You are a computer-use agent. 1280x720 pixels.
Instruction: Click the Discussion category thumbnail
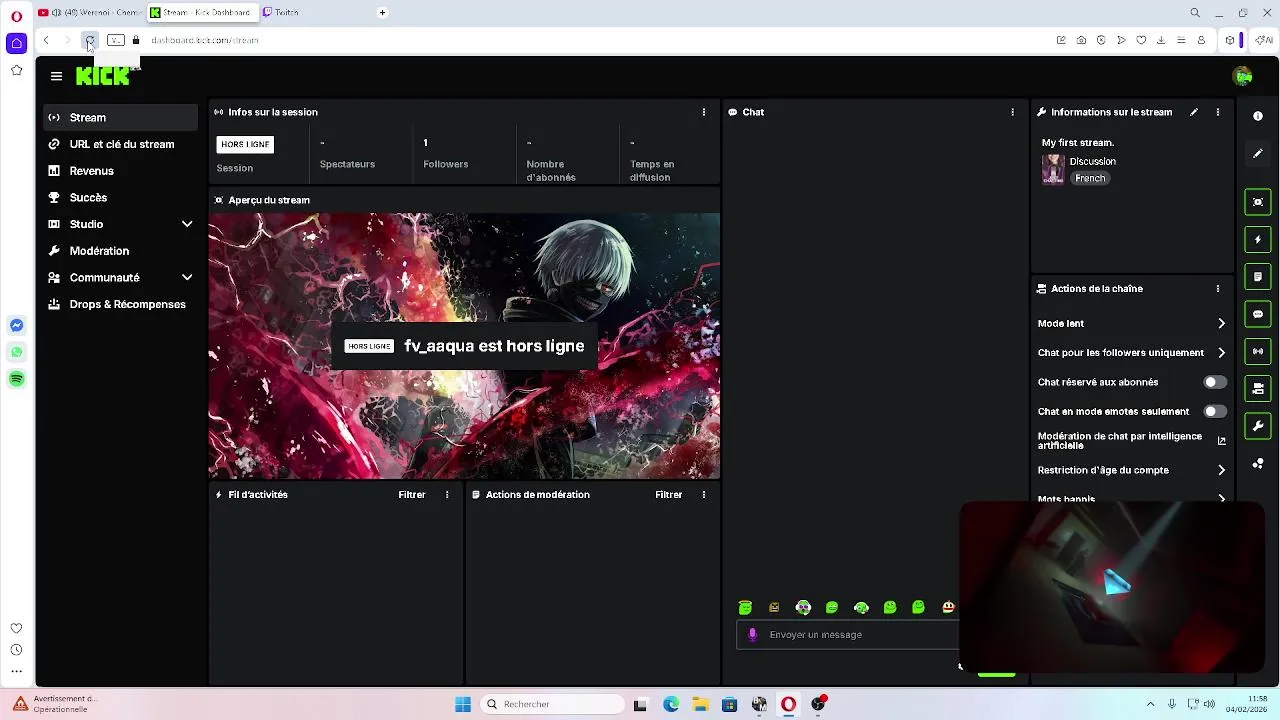click(1053, 169)
